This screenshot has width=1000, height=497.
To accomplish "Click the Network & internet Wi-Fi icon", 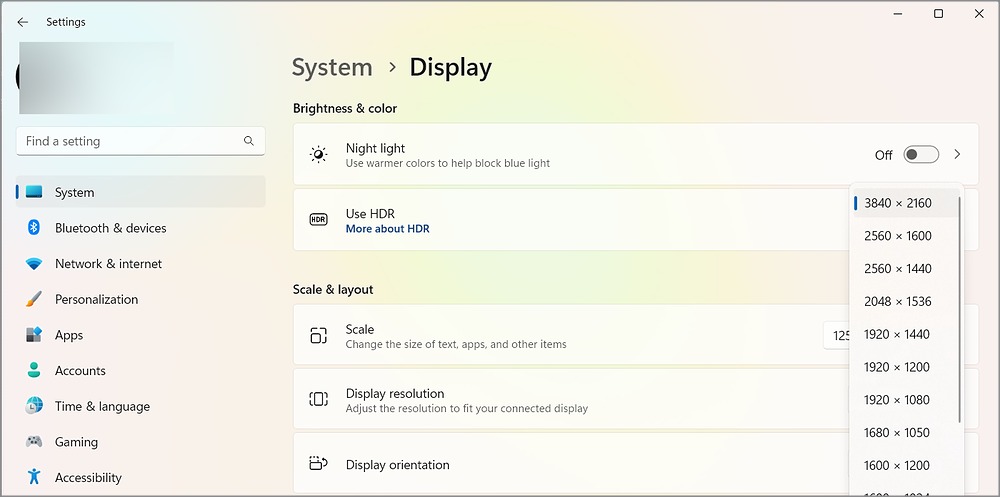I will (34, 263).
